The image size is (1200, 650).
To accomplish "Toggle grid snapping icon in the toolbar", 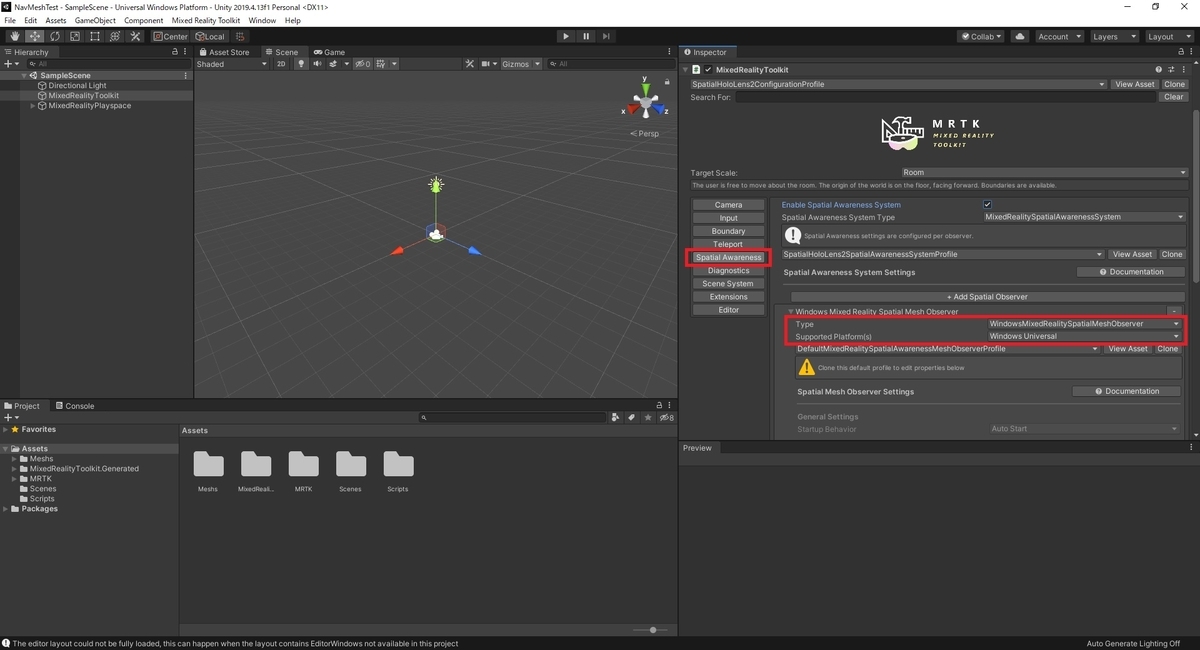I will [240, 36].
